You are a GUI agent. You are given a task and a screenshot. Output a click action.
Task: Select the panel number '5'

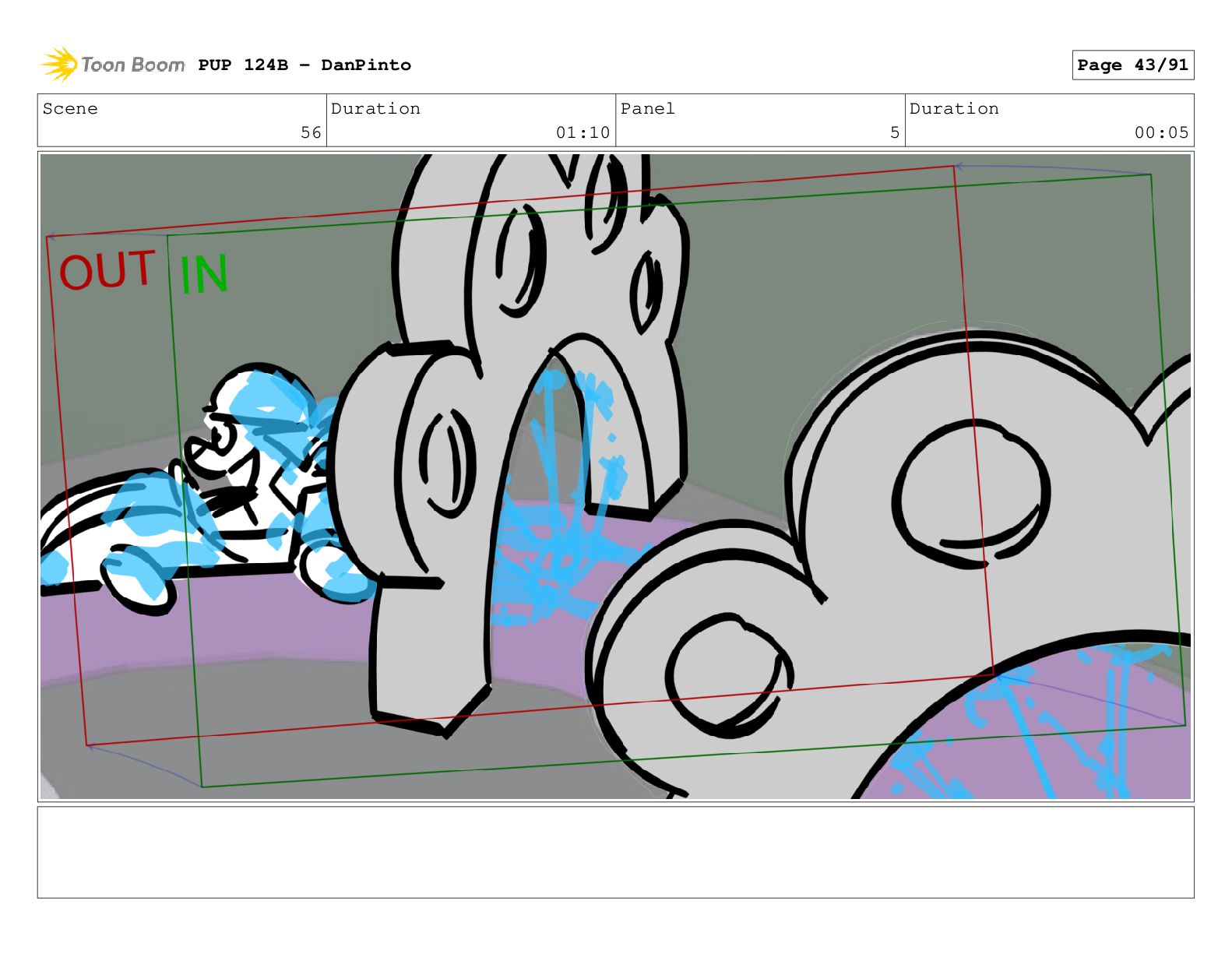point(895,132)
